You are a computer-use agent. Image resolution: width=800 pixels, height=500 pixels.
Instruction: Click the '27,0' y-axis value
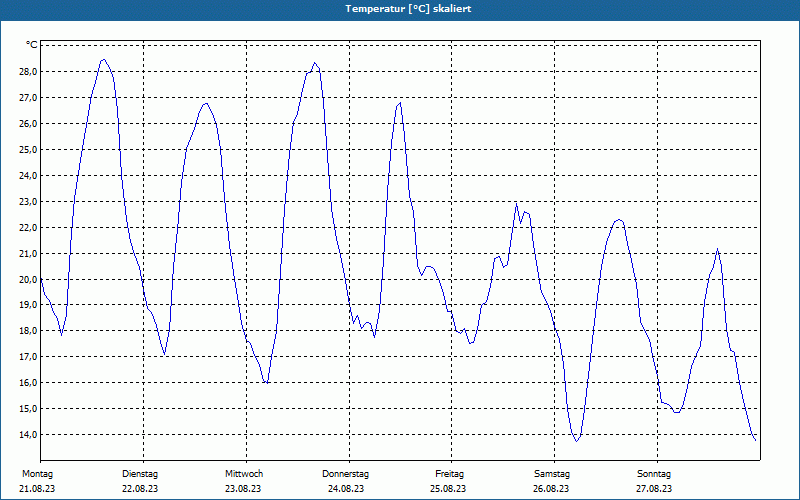(x=28, y=98)
